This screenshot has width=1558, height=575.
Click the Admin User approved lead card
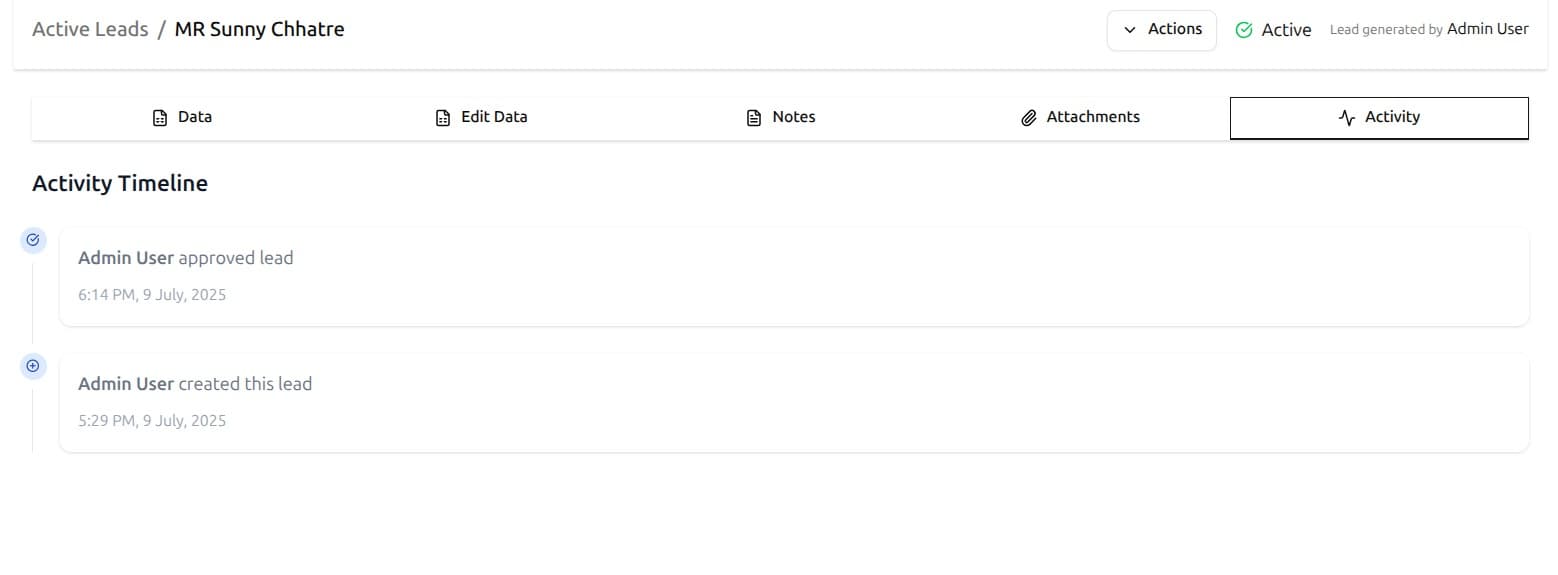click(x=794, y=276)
